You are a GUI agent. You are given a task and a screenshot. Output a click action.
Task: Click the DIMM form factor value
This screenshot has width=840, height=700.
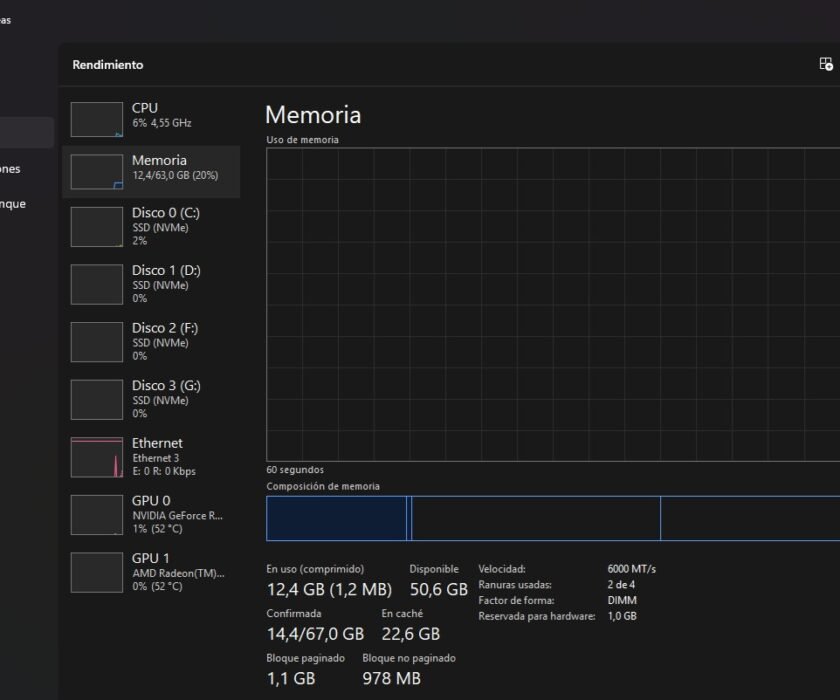pyautogui.click(x=622, y=600)
